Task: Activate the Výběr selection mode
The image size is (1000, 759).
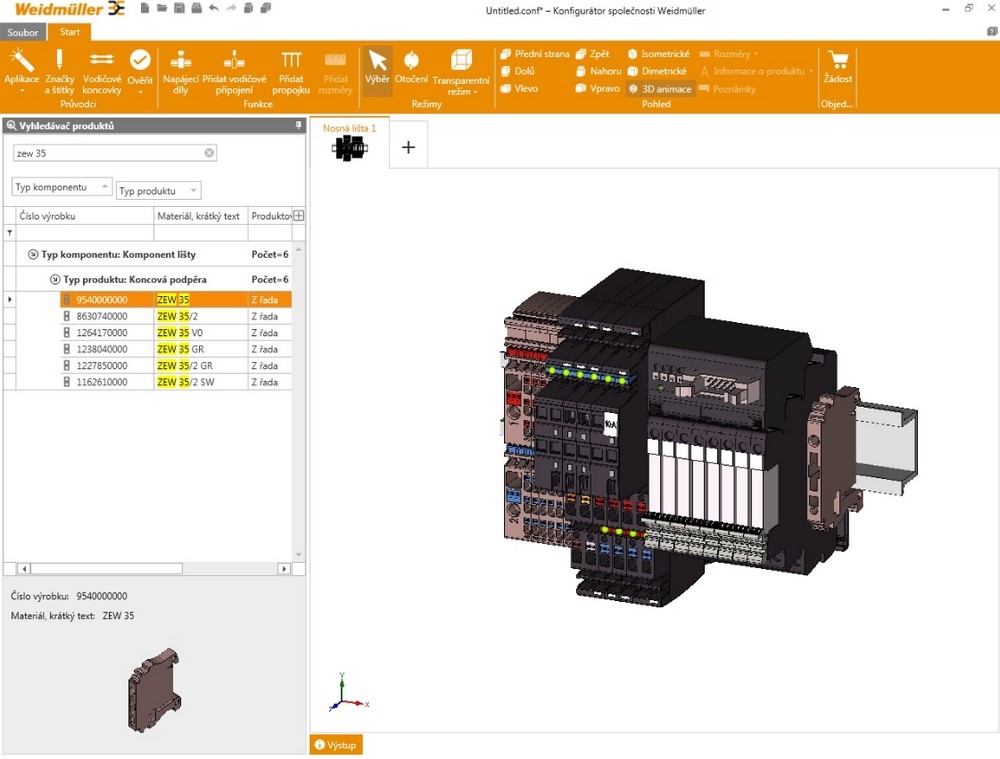Action: pos(377,70)
